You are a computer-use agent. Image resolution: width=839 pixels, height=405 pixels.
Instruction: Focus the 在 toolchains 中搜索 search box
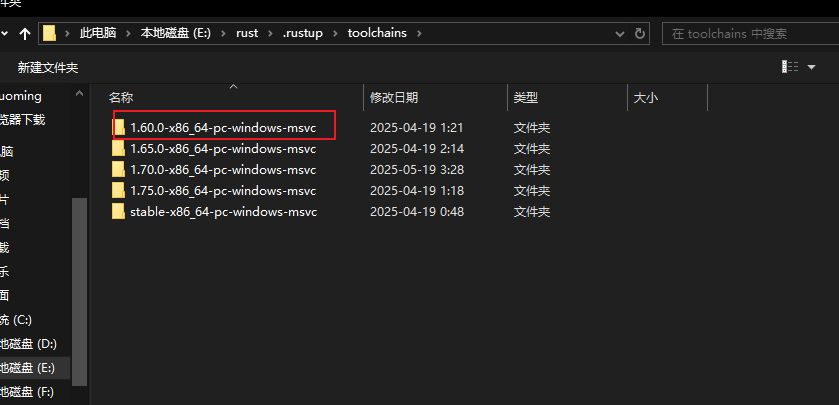tap(750, 34)
